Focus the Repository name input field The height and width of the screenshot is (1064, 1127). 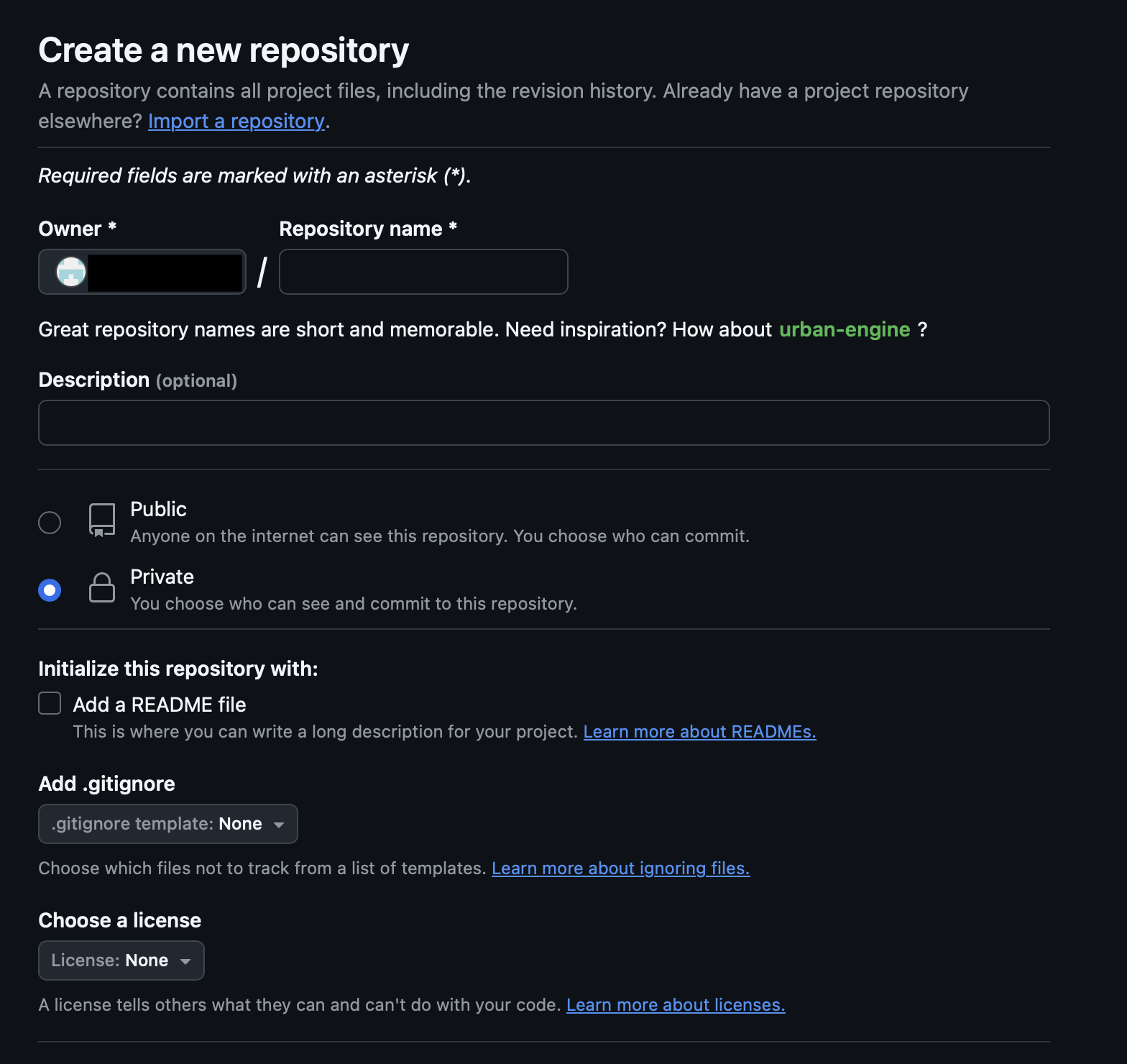point(423,272)
